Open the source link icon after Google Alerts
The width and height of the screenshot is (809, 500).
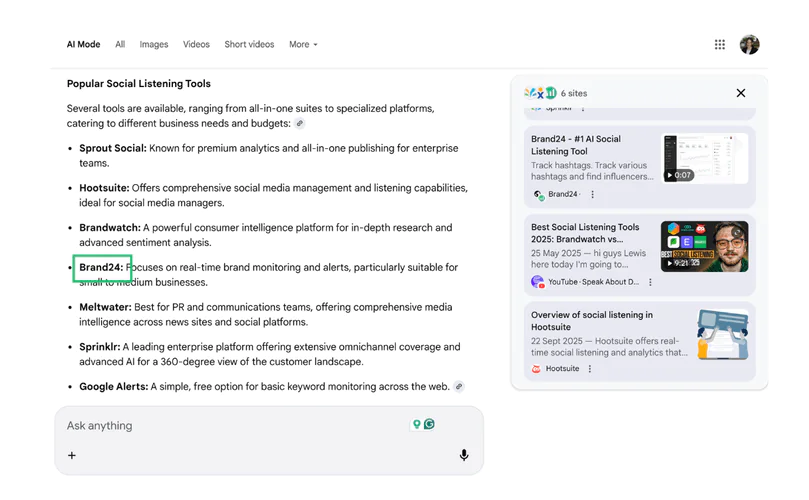459,387
